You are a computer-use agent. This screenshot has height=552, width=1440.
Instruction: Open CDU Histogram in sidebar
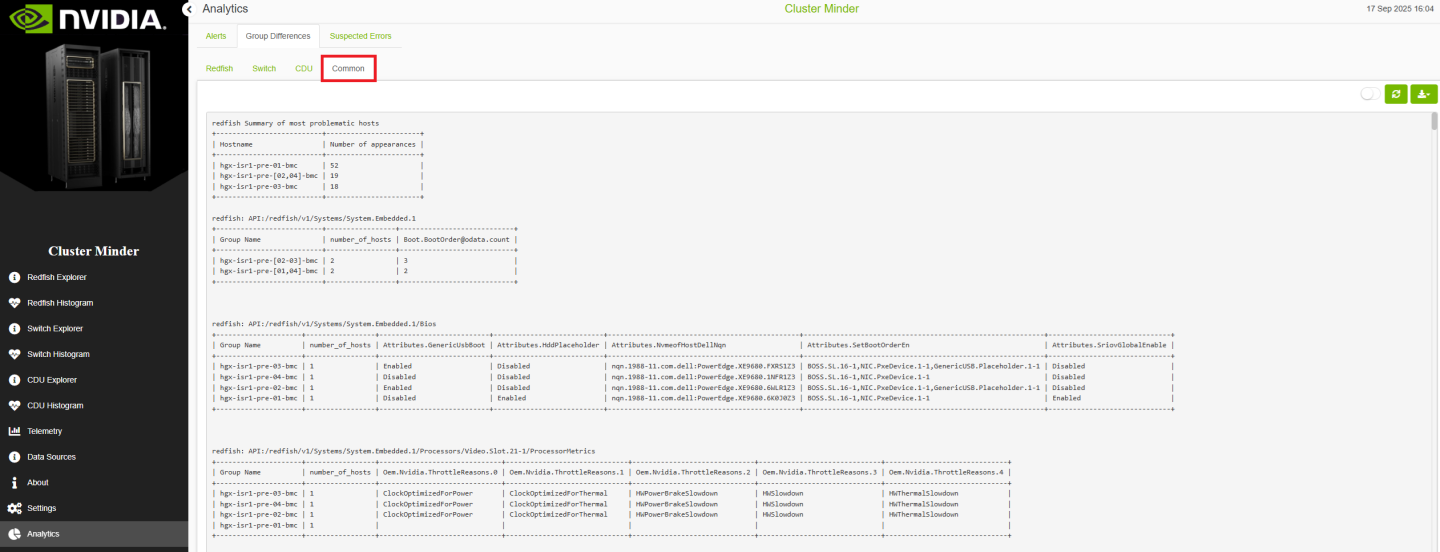point(55,405)
